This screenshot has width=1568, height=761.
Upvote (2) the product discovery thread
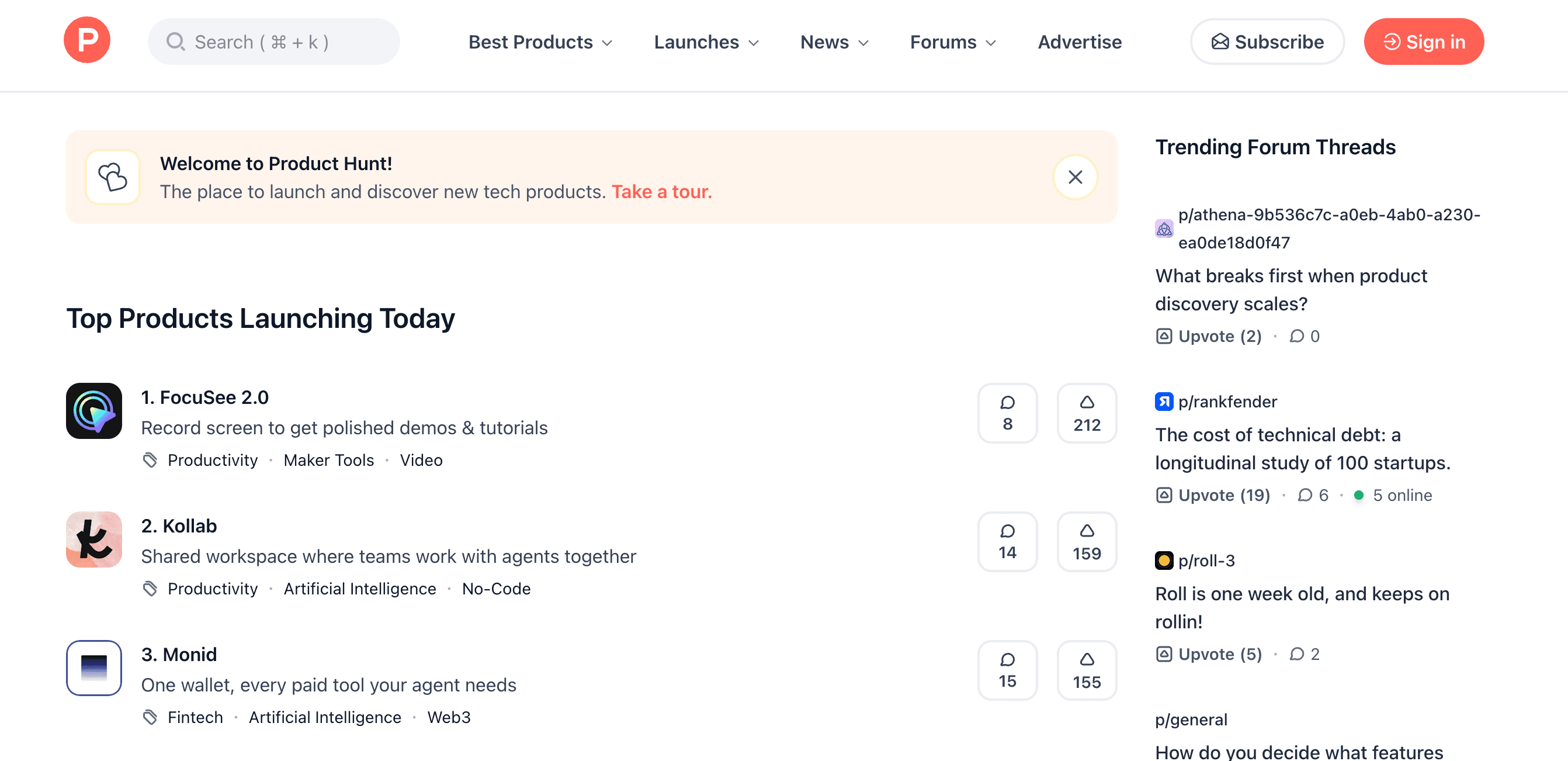click(x=1208, y=336)
